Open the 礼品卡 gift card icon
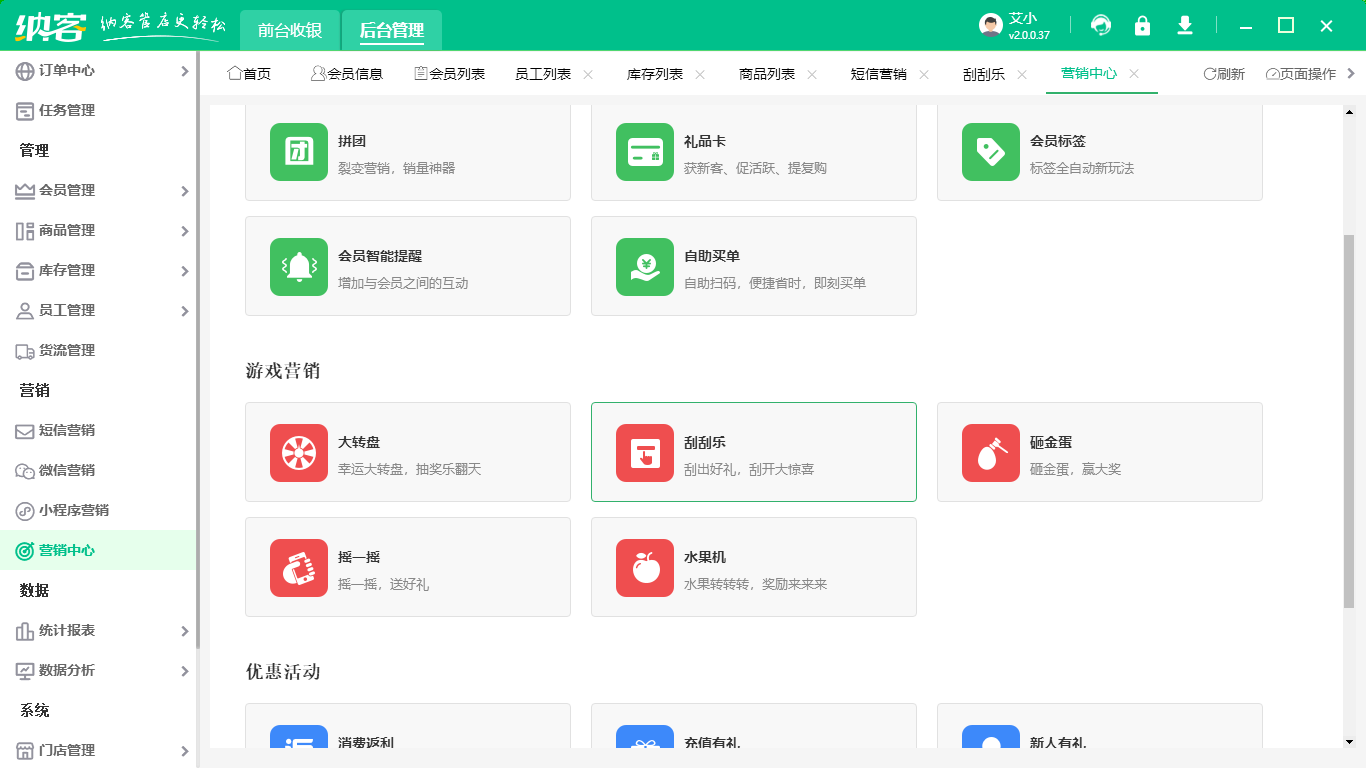 pos(644,151)
